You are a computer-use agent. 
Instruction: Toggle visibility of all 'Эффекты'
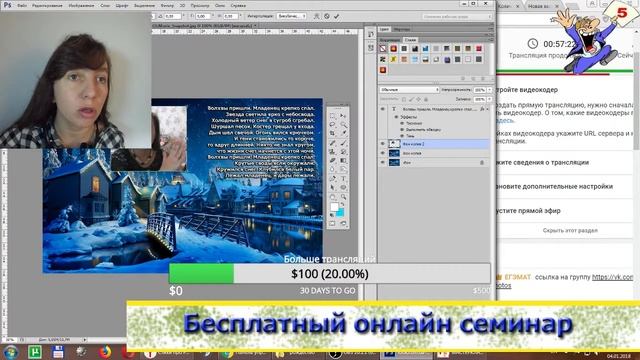point(396,117)
